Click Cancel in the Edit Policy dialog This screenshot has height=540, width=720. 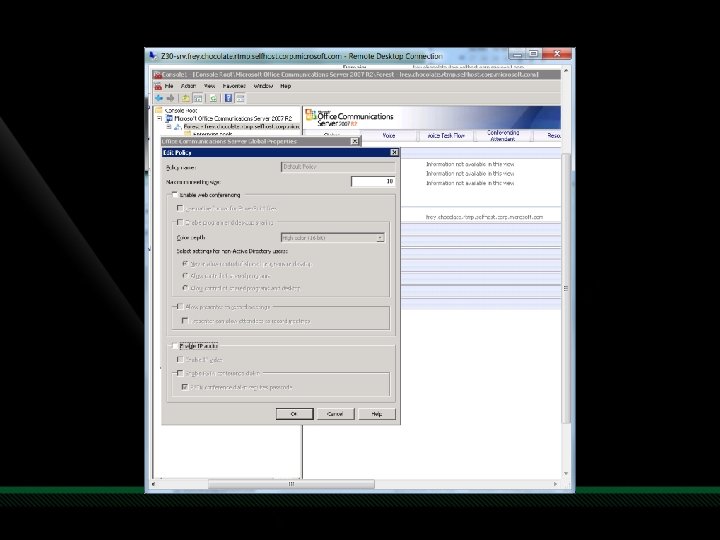click(x=335, y=414)
